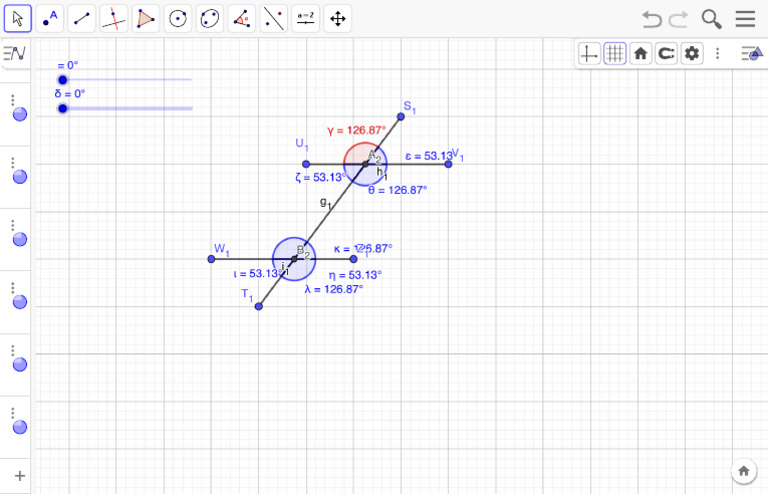Select intersection point A2
This screenshot has height=494, width=768.
[x=365, y=164]
